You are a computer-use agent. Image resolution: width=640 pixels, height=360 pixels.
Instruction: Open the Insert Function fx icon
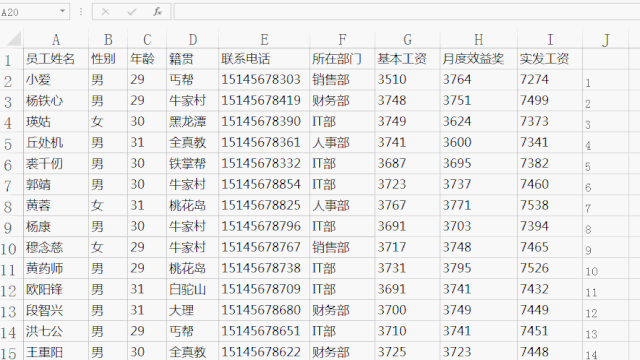tap(158, 12)
